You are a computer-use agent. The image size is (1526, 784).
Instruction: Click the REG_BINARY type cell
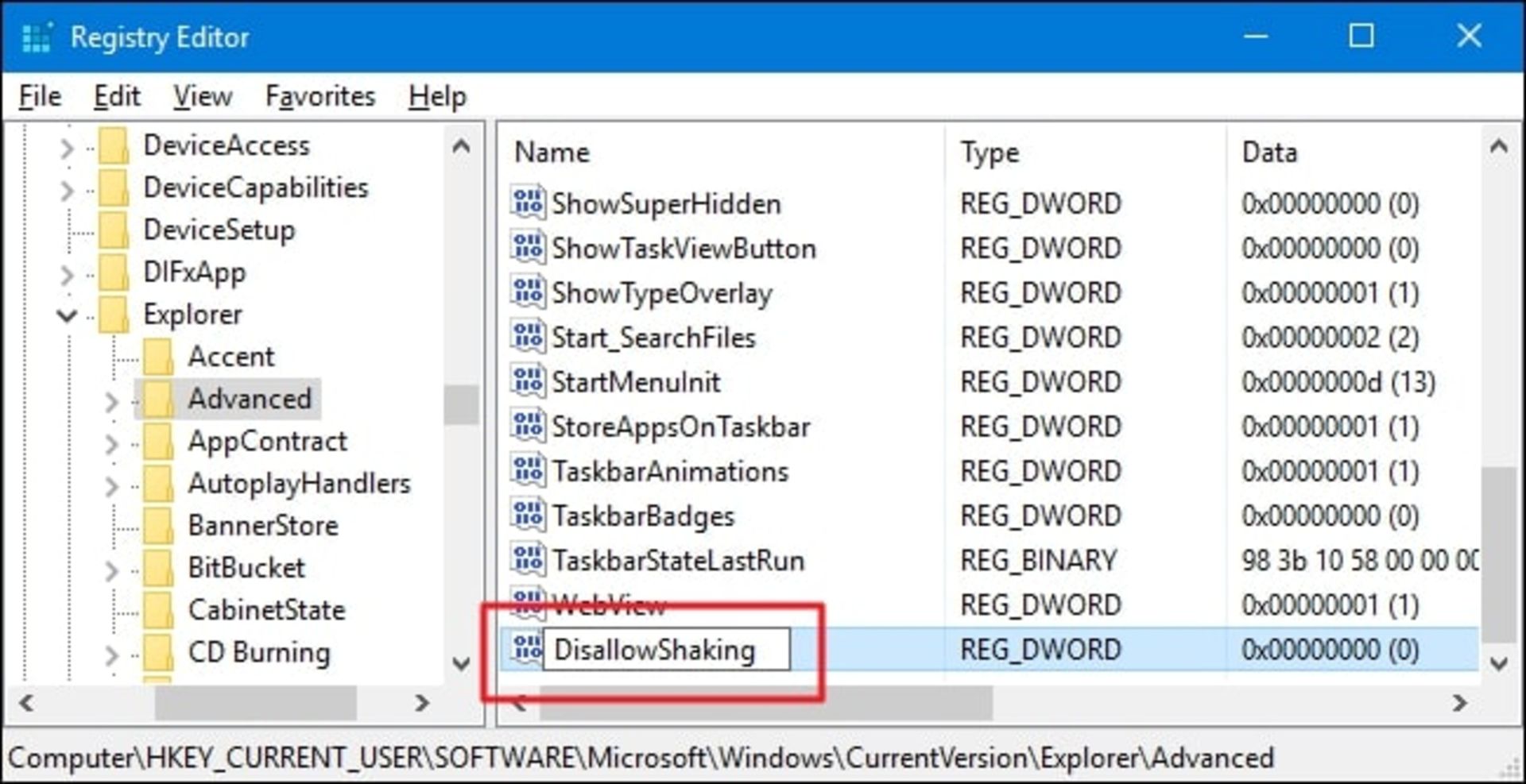[1039, 561]
